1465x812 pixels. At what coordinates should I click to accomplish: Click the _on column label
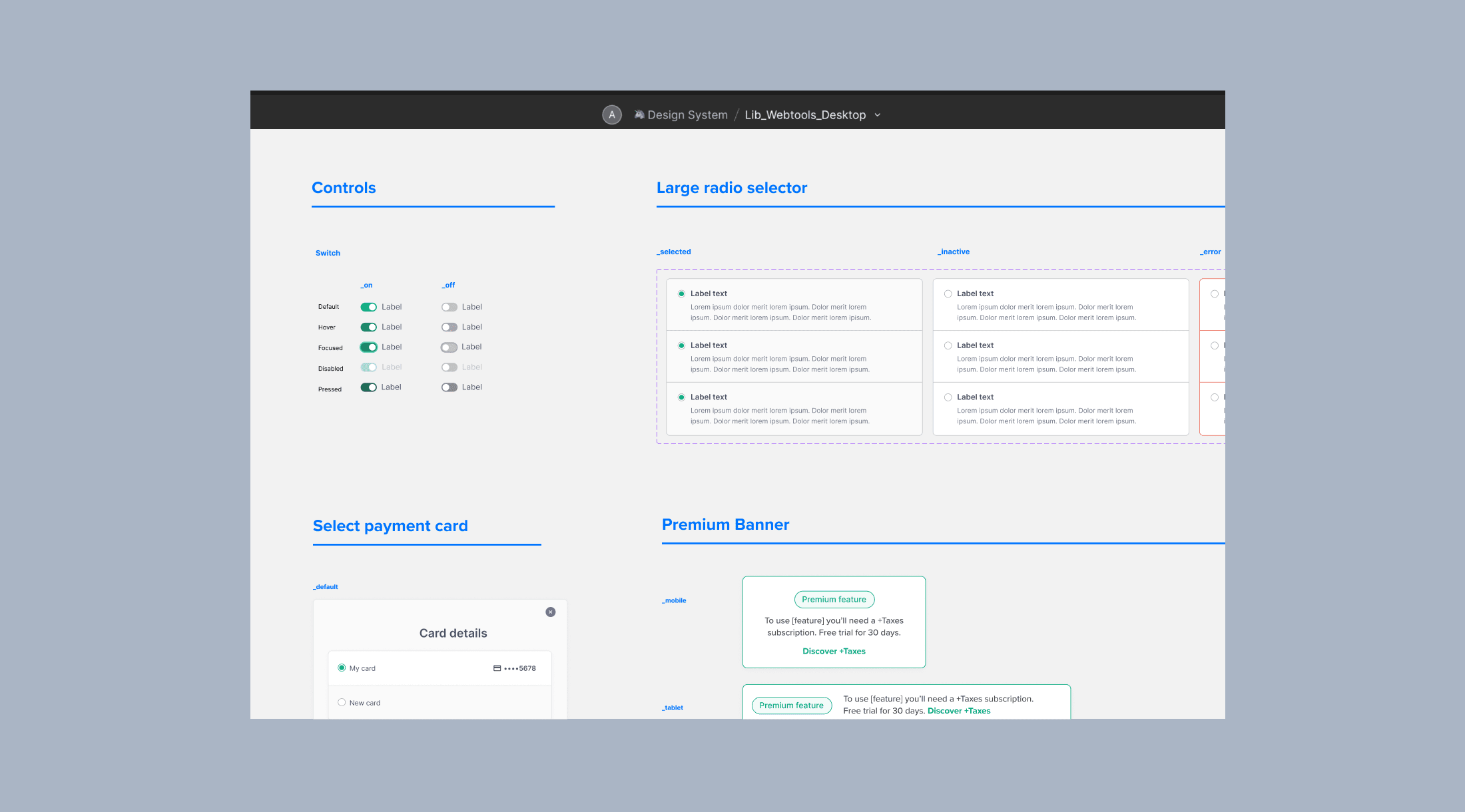click(x=366, y=286)
